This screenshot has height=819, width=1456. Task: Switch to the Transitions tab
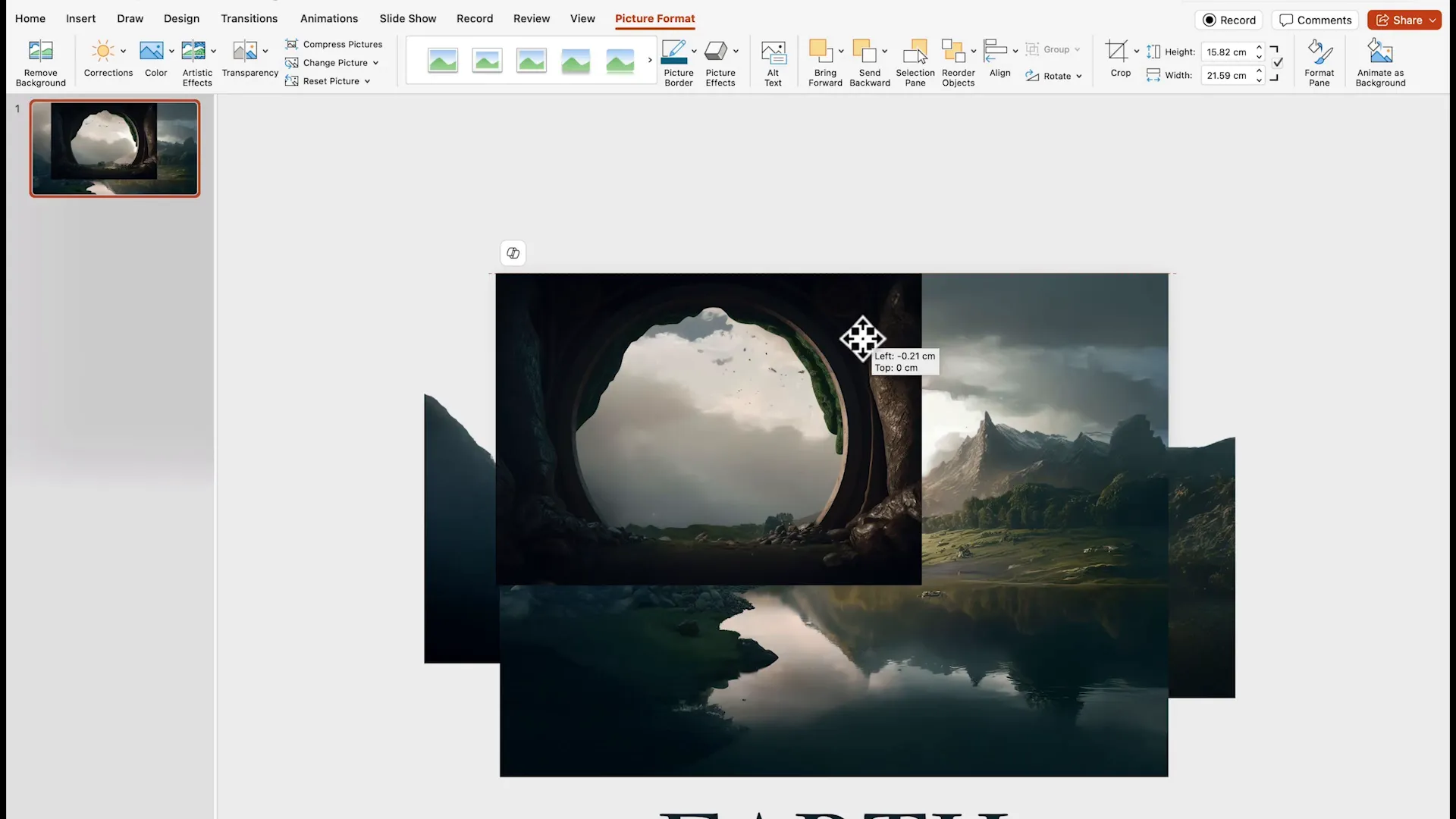(249, 18)
